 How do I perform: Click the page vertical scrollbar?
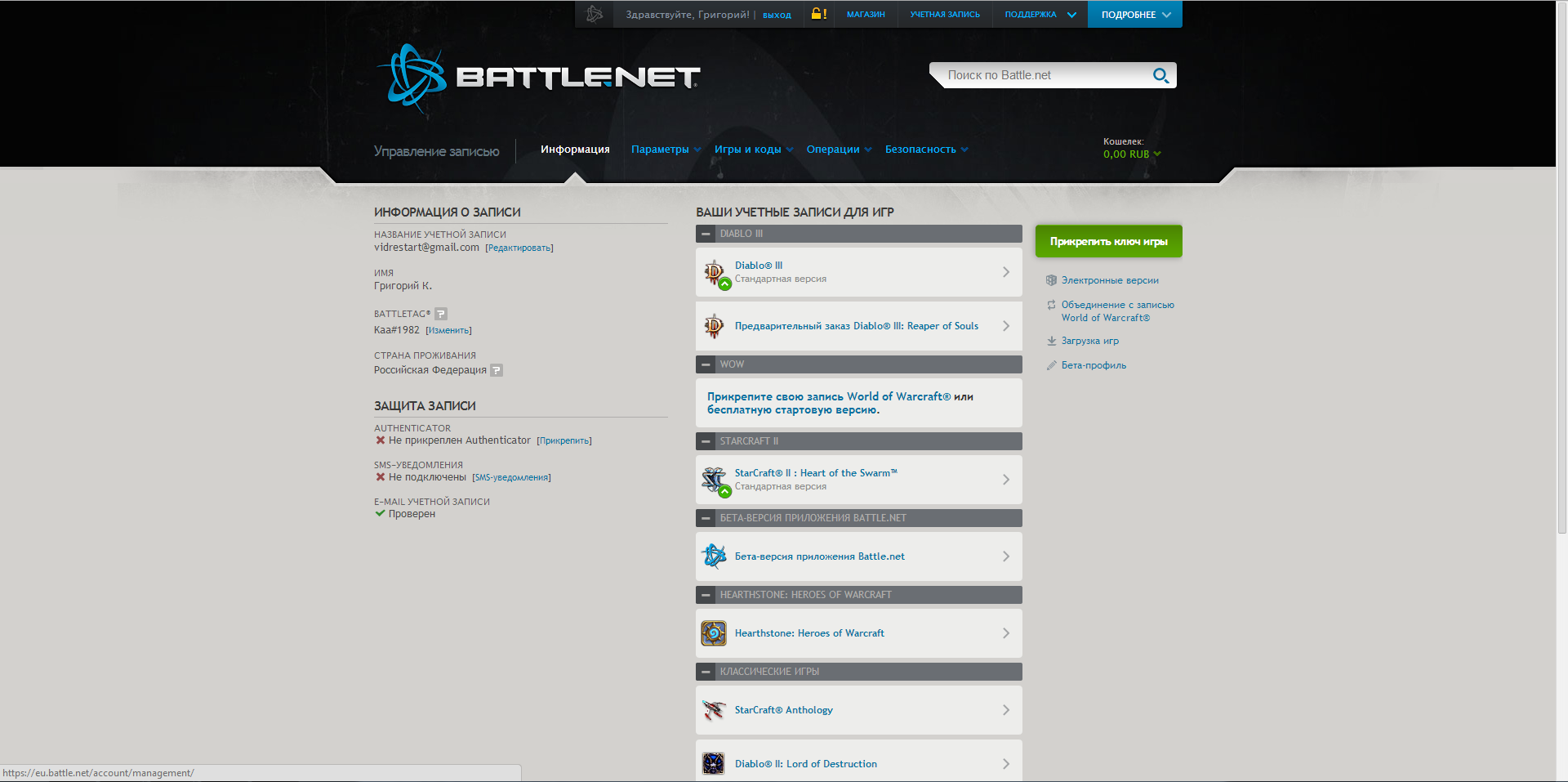click(x=1561, y=270)
